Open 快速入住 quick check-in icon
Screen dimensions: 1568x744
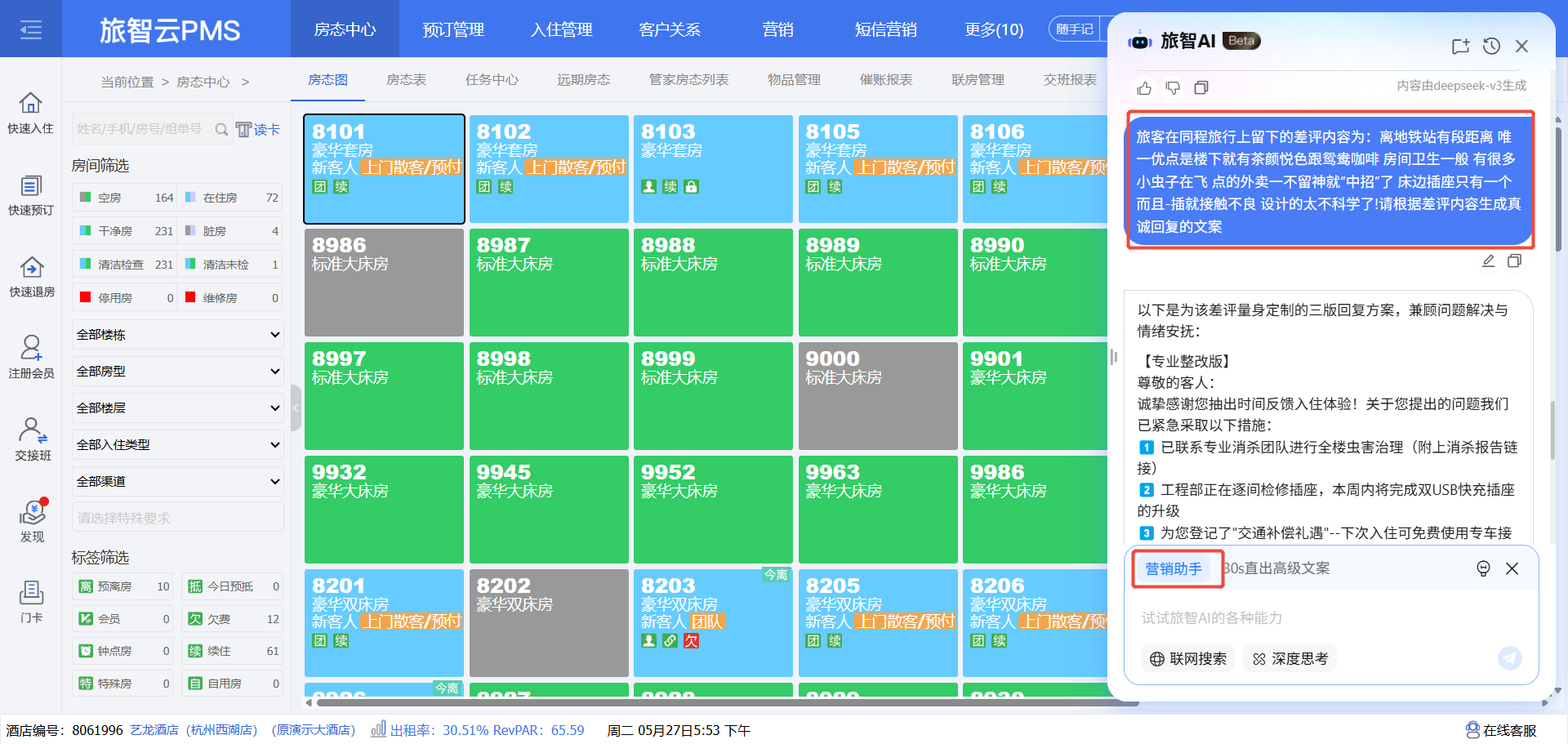coord(31,113)
